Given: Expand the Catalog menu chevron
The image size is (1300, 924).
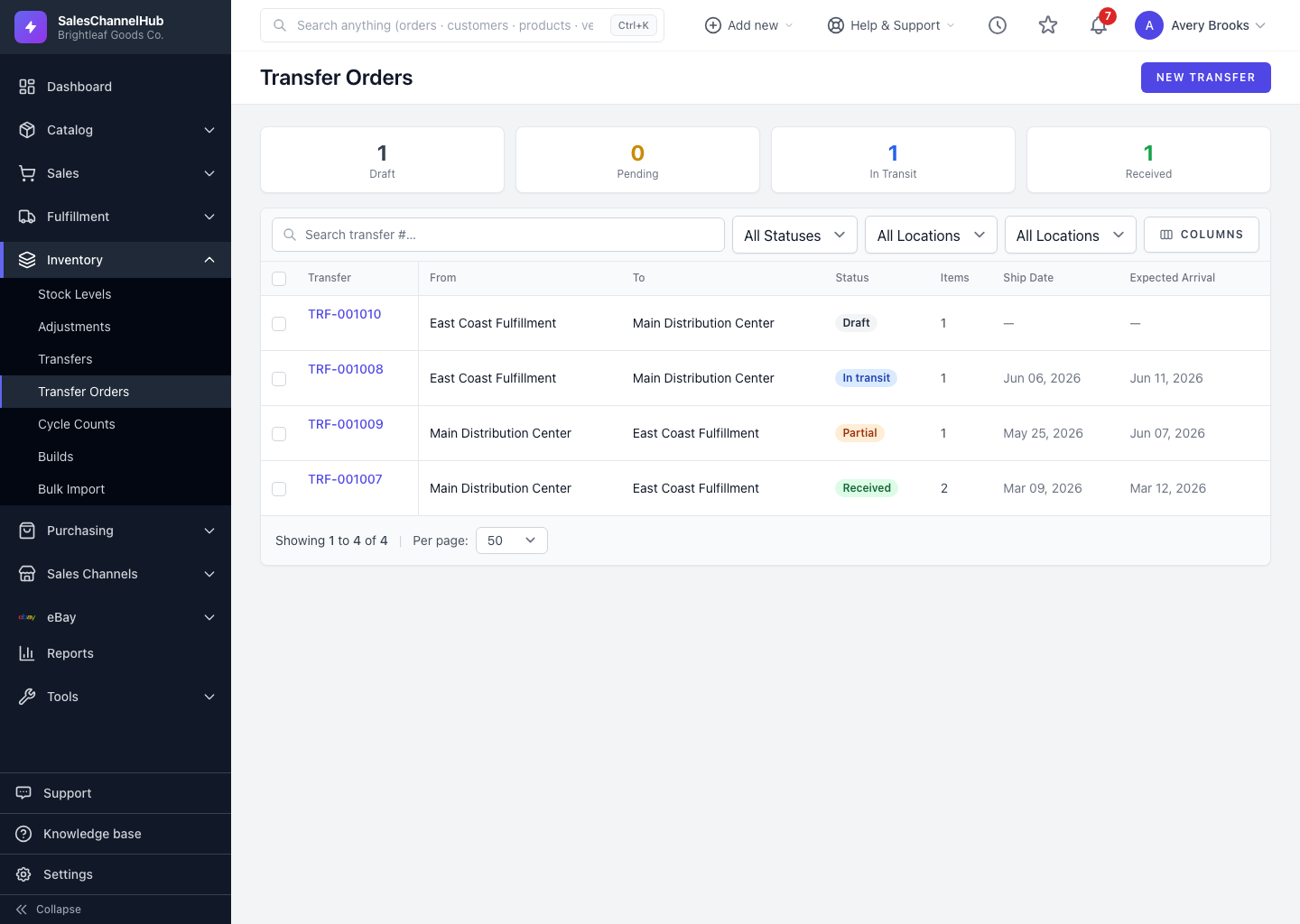Looking at the screenshot, I should [209, 130].
